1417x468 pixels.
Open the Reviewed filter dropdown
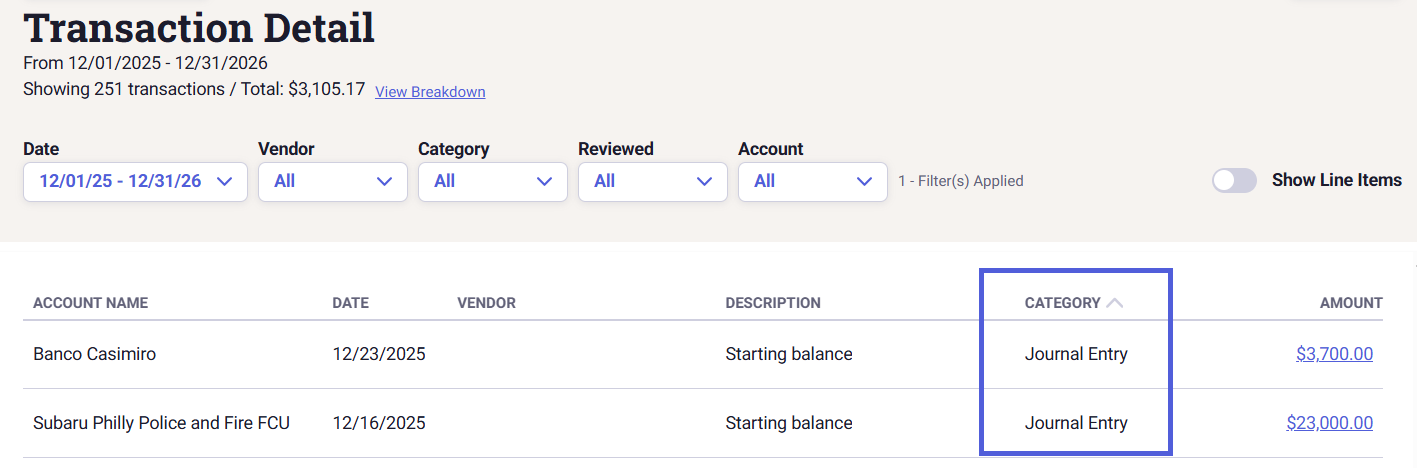click(x=652, y=182)
